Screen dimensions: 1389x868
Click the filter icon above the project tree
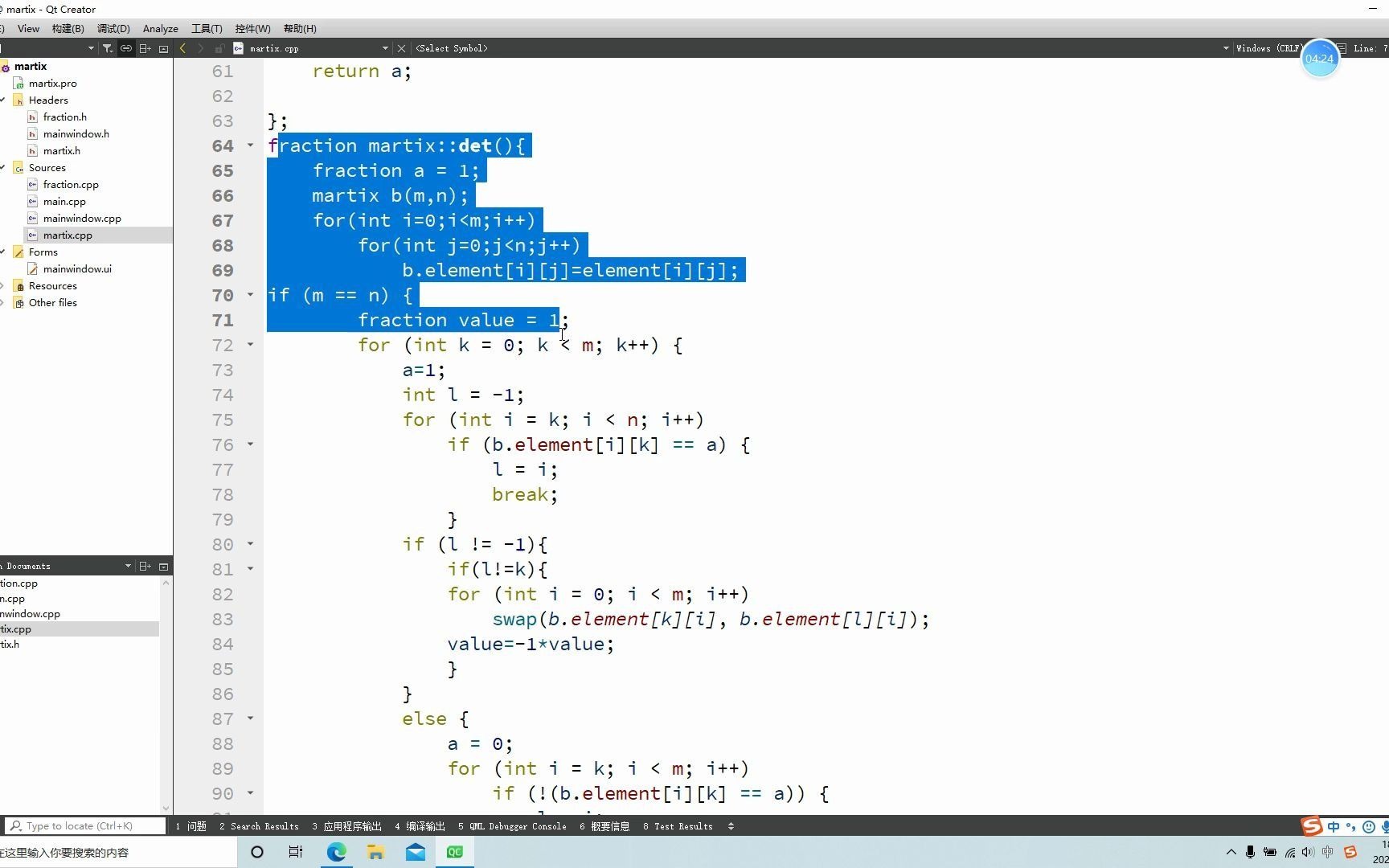[x=108, y=48]
